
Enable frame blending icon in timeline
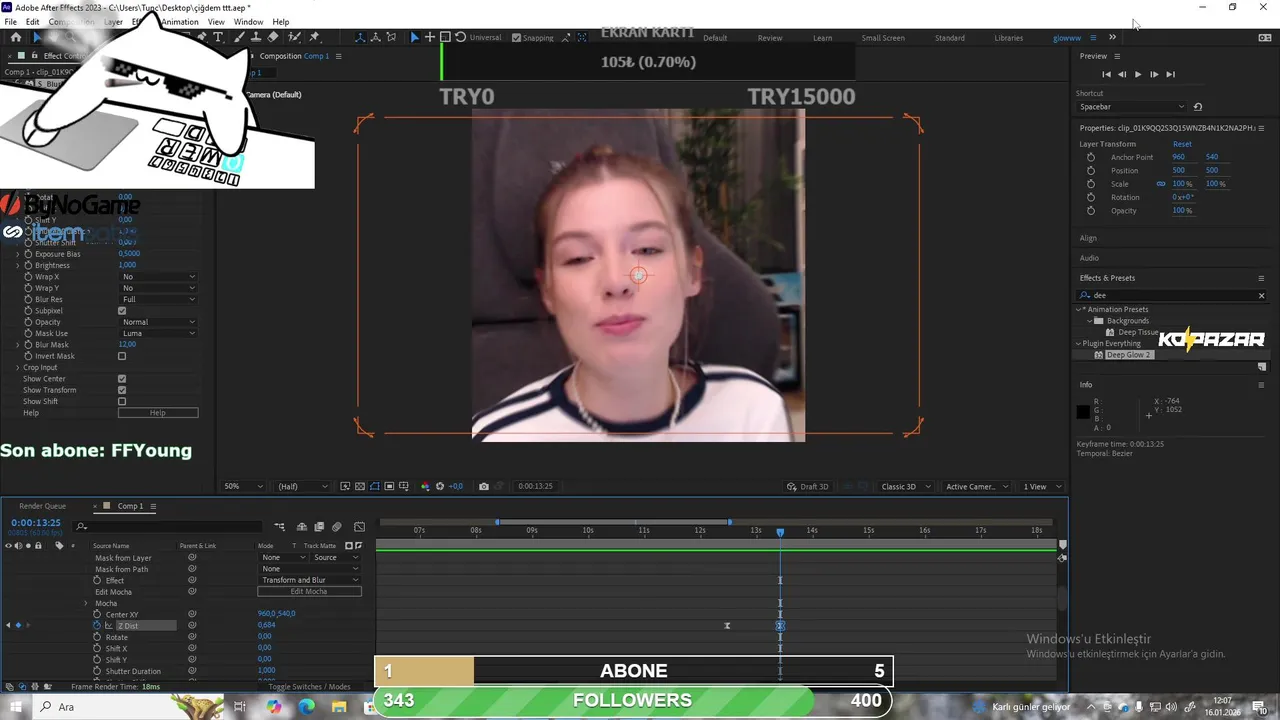coord(319,526)
